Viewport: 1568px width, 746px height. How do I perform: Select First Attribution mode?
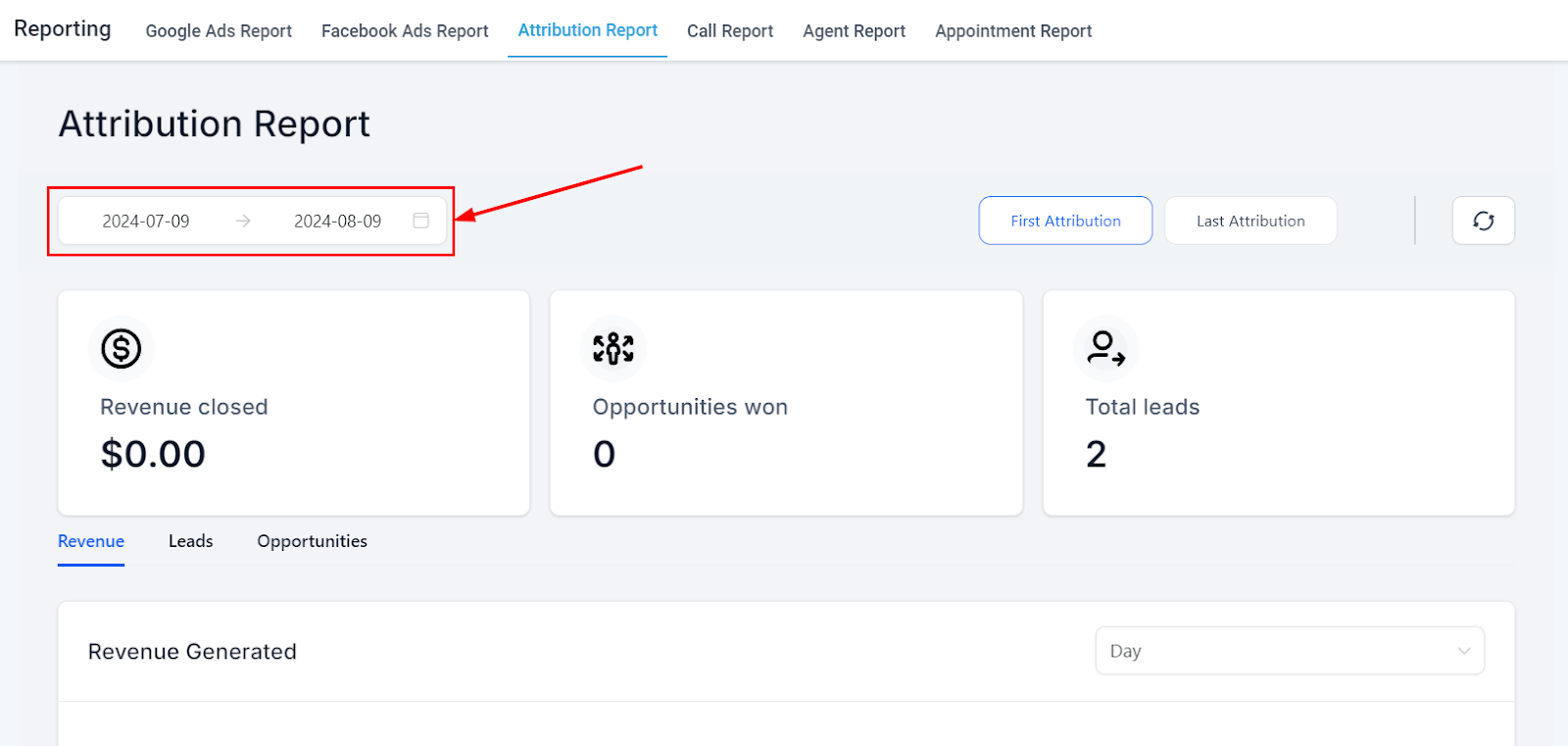coord(1065,221)
